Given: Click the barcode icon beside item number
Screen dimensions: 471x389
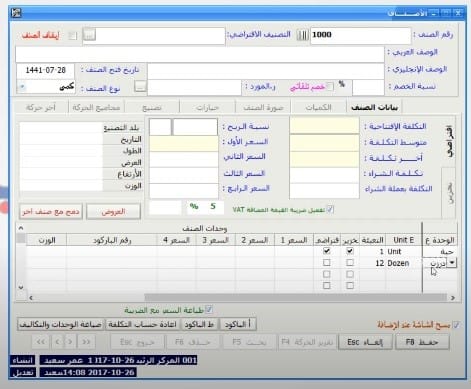Looking at the screenshot, I should pos(303,35).
